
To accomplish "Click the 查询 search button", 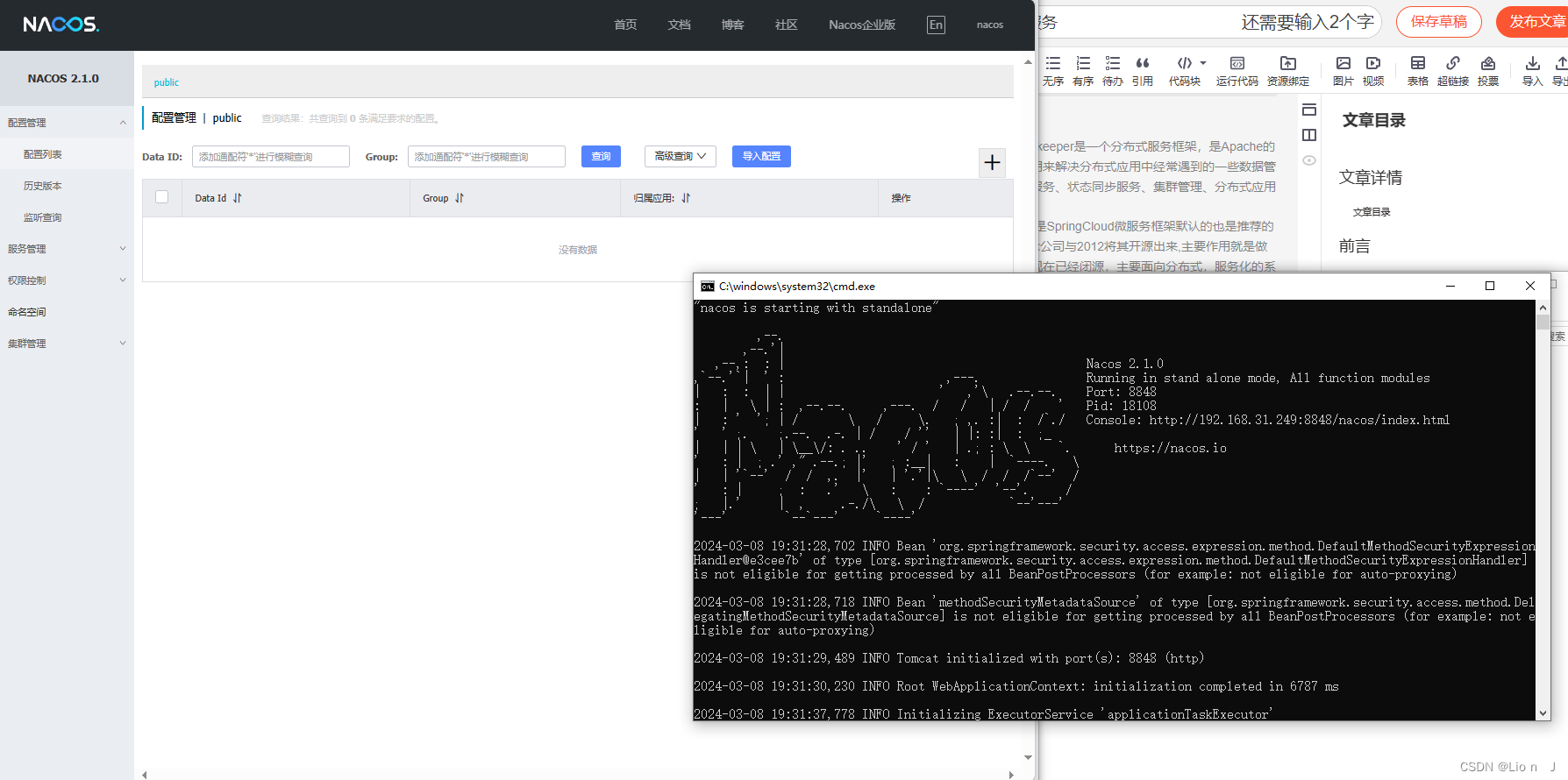I will tap(601, 156).
